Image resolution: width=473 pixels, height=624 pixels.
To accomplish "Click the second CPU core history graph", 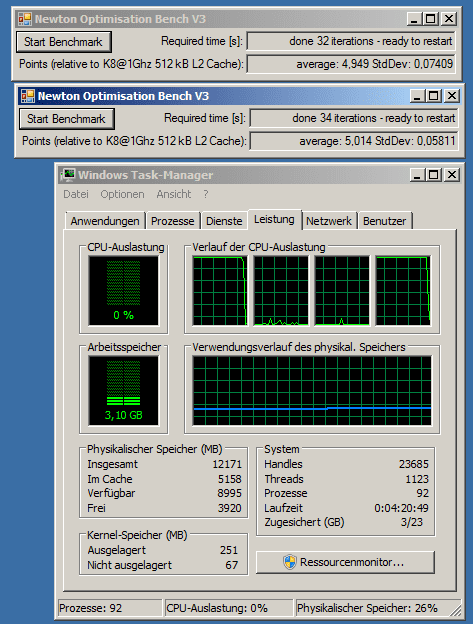I will tap(281, 291).
